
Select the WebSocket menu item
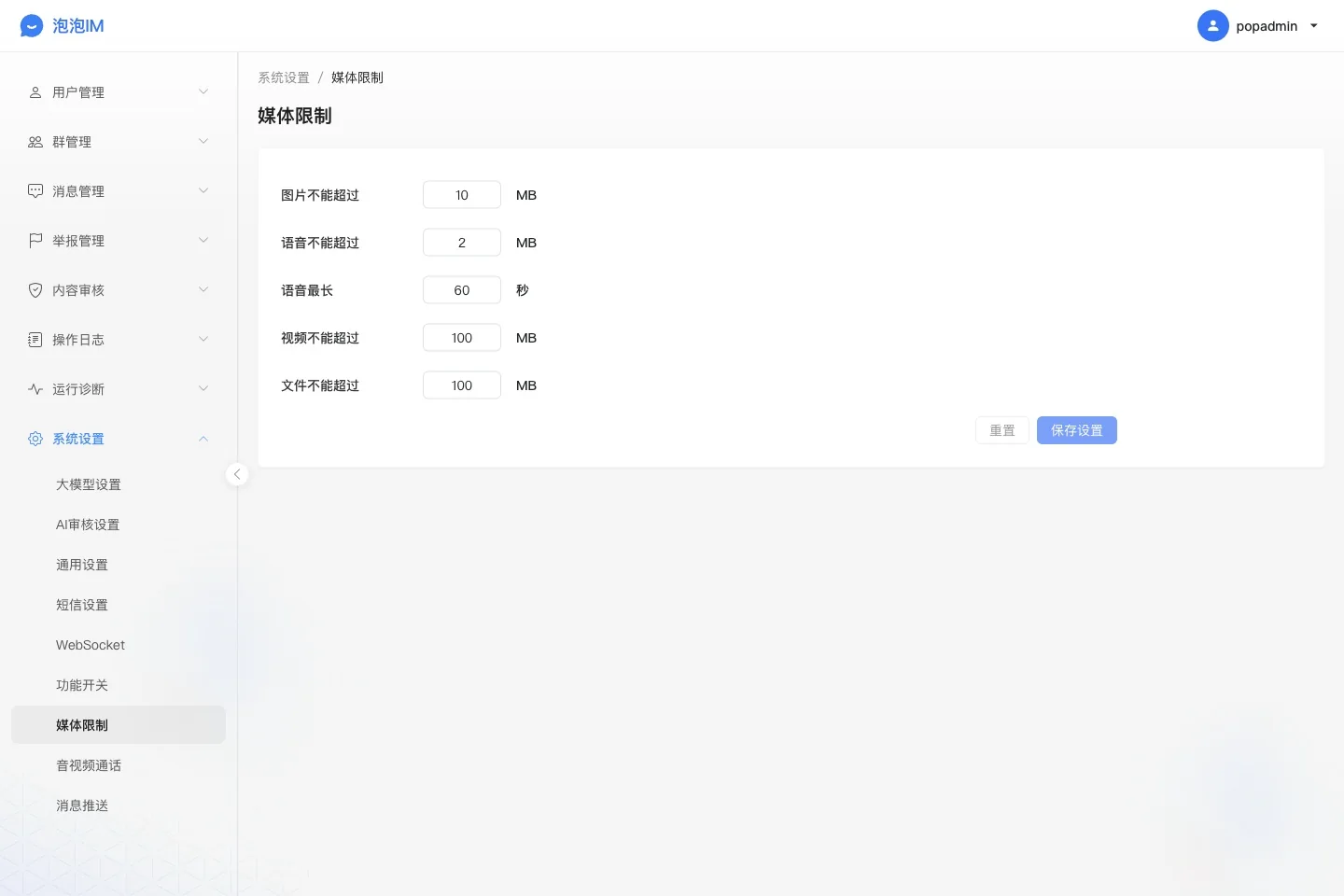(x=119, y=645)
